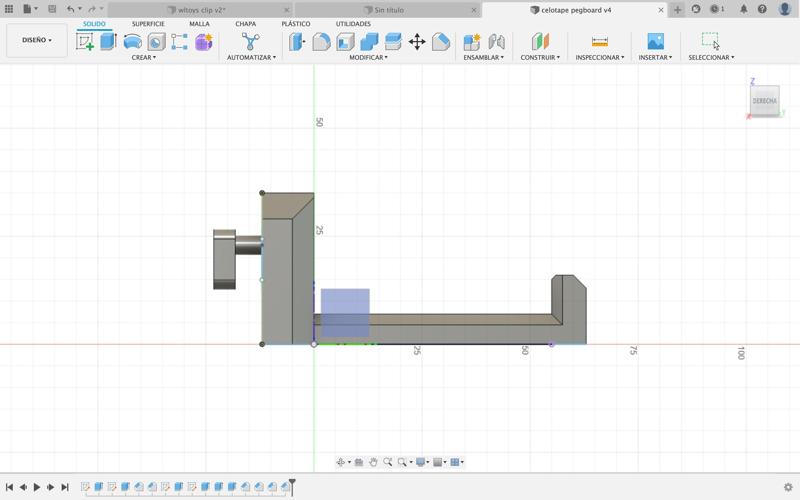Click the Measure tool under Inspeccionar
The image size is (800, 500).
pyautogui.click(x=599, y=42)
